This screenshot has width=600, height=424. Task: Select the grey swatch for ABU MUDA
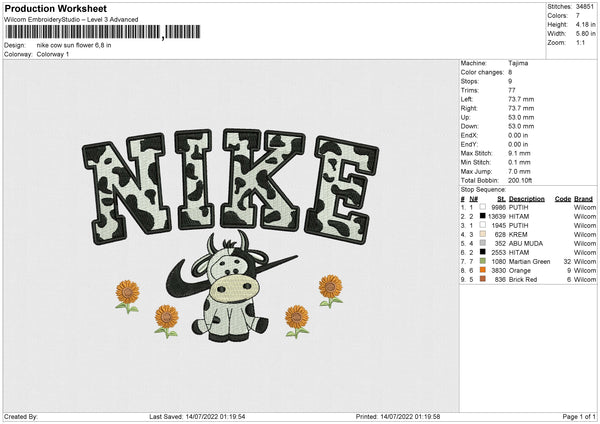(x=483, y=243)
